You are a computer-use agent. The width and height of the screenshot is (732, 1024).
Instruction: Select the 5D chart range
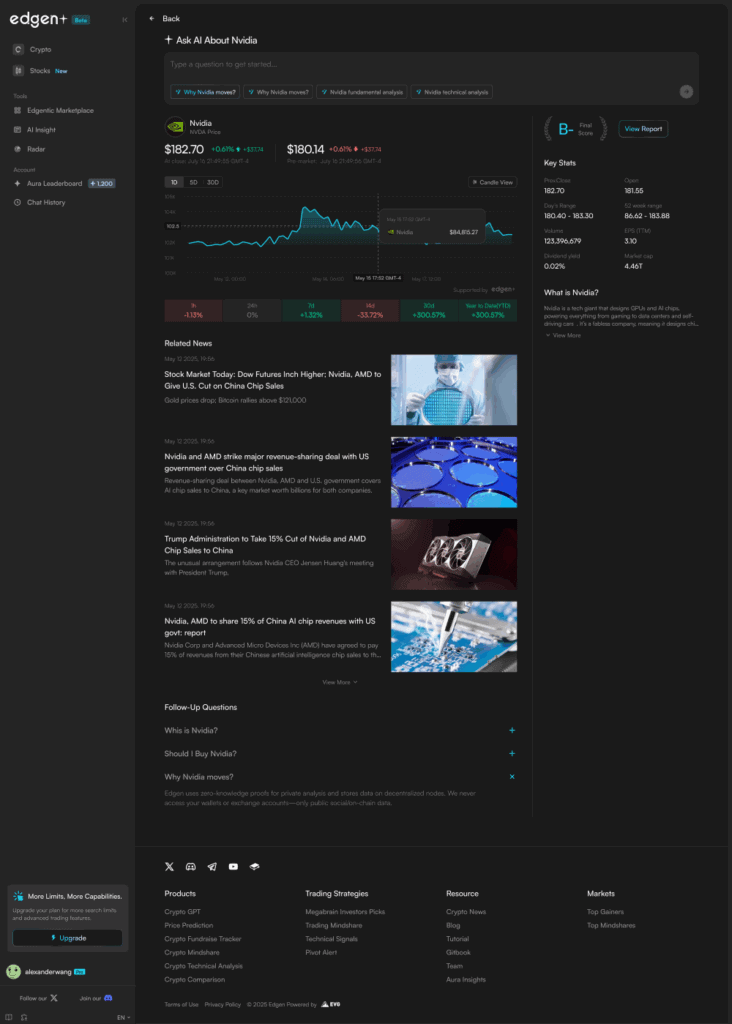click(x=193, y=182)
